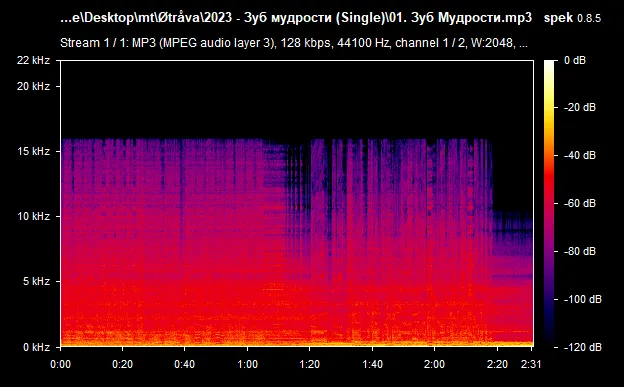The image size is (624, 387).
Task: Select the 1:00 time marker
Action: (x=247, y=364)
